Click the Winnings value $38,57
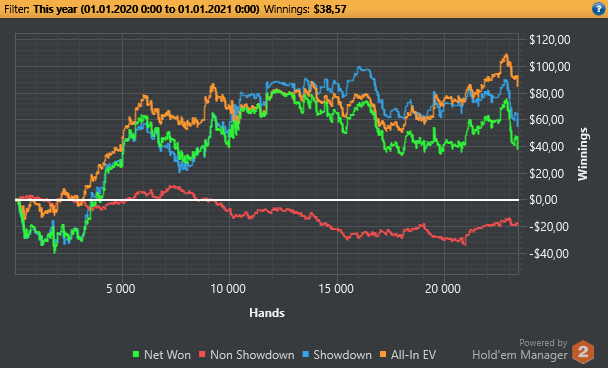The height and width of the screenshot is (368, 608). (330, 9)
